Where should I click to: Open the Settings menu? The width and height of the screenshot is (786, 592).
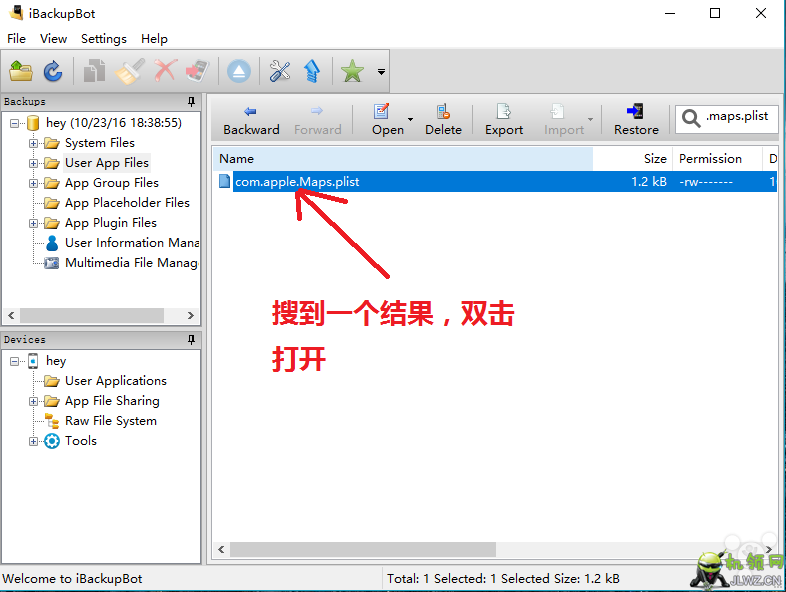(104, 39)
